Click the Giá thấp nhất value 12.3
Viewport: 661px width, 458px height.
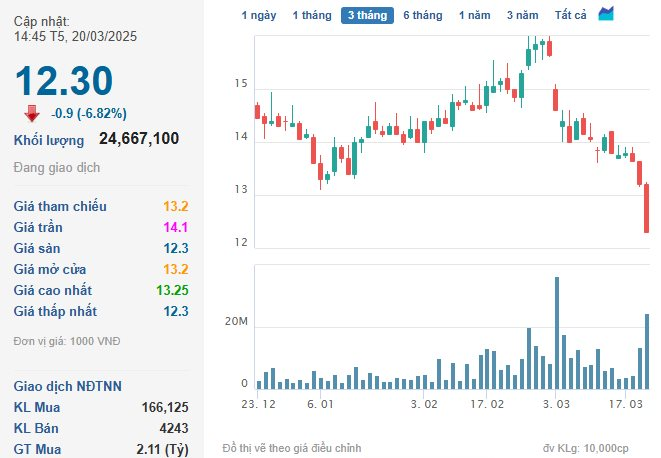click(x=176, y=311)
